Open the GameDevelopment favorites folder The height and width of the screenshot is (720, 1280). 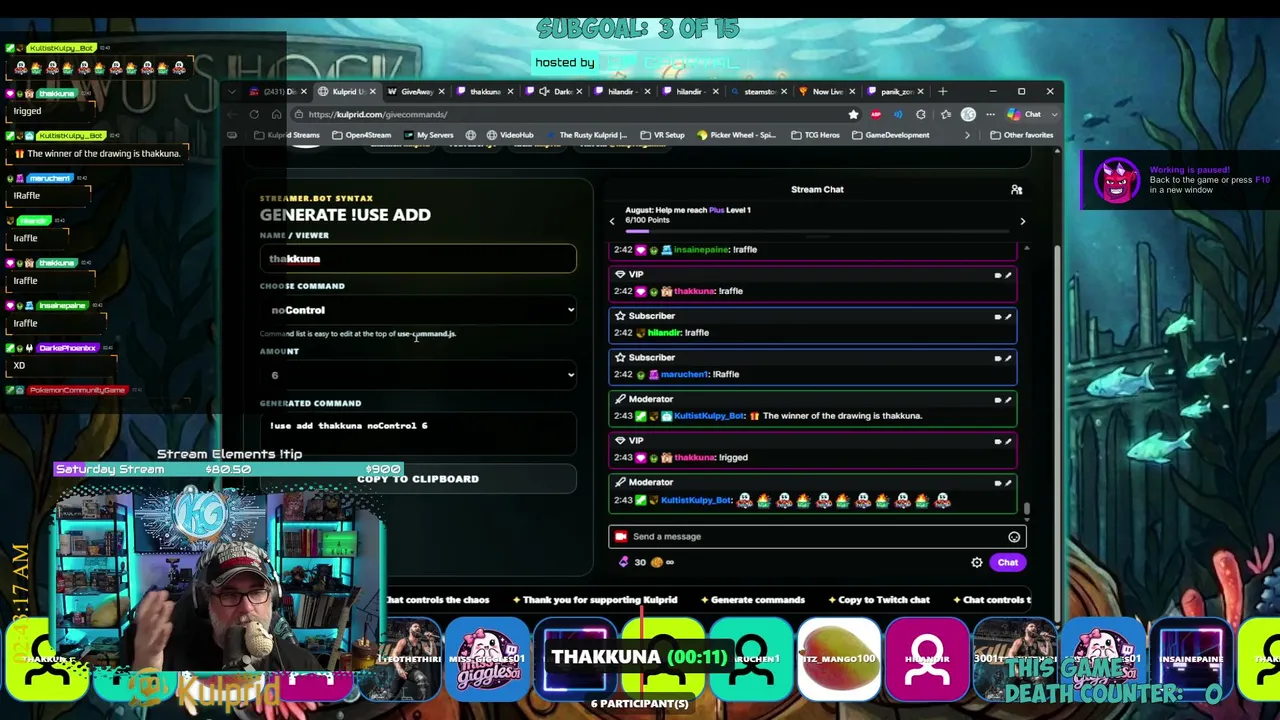coord(891,135)
